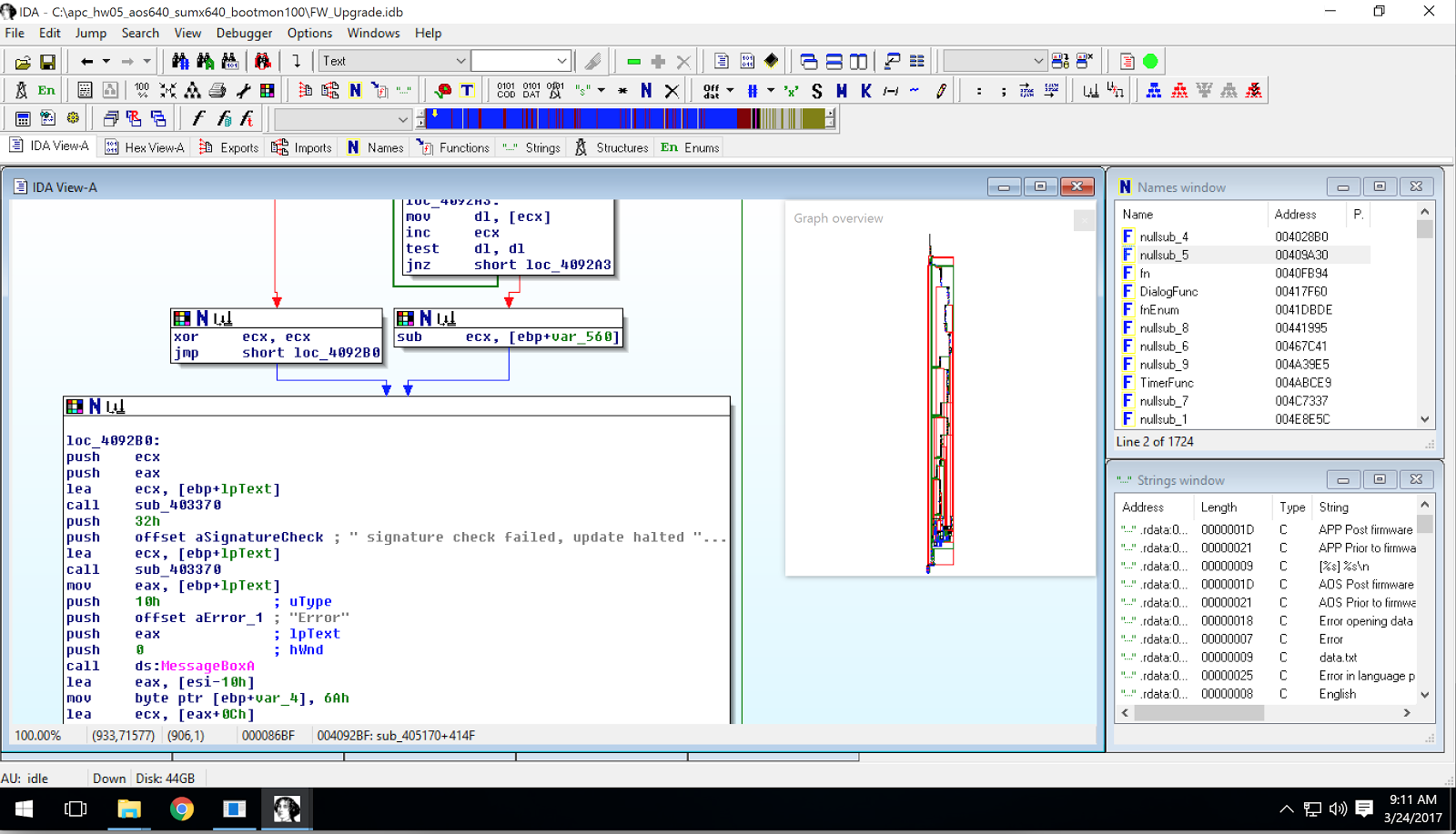Expand the Text search type dropdown

pos(460,61)
